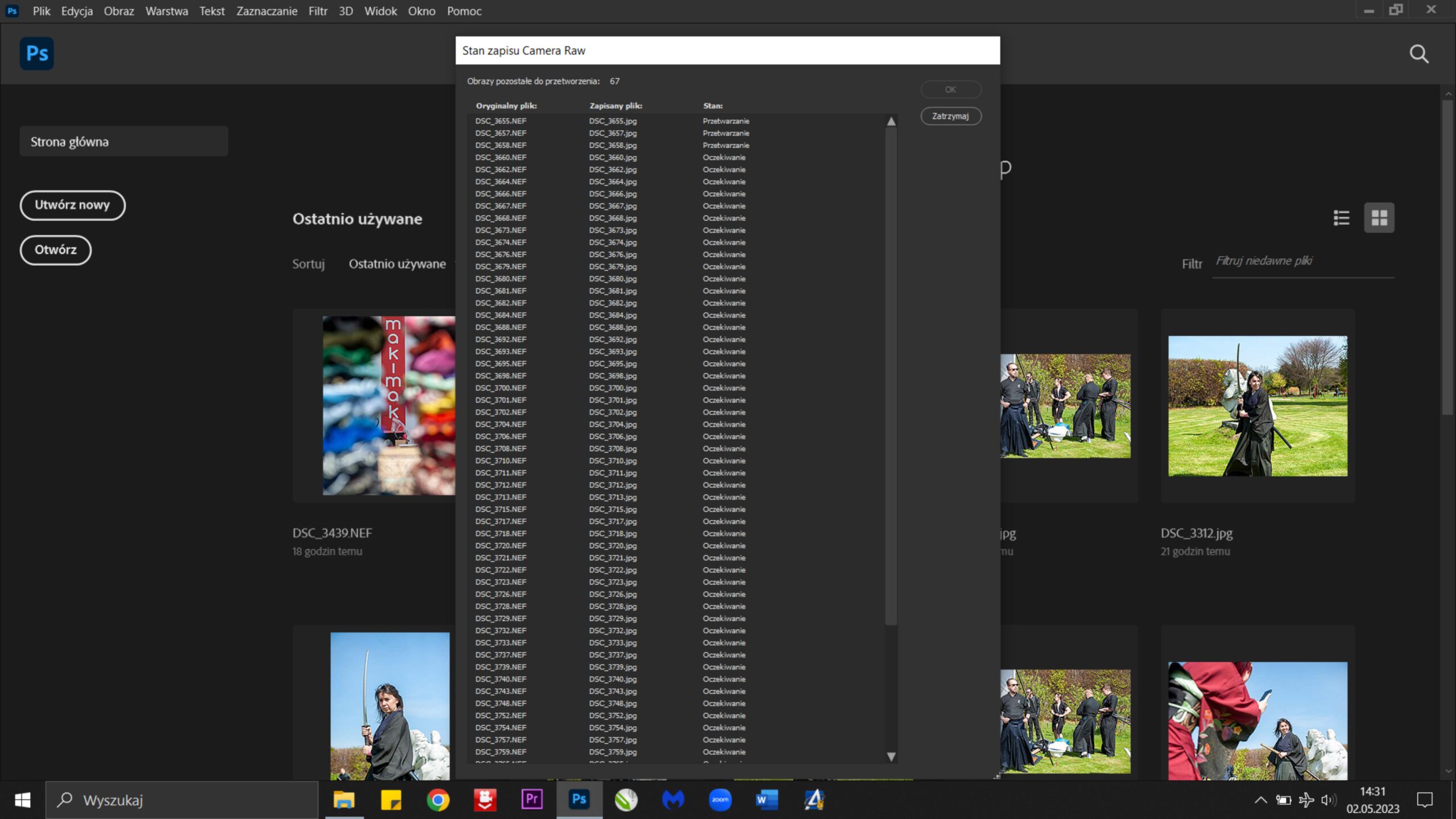Click the Filtruj niedawne pliki field
The width and height of the screenshot is (1456, 819).
(1302, 261)
